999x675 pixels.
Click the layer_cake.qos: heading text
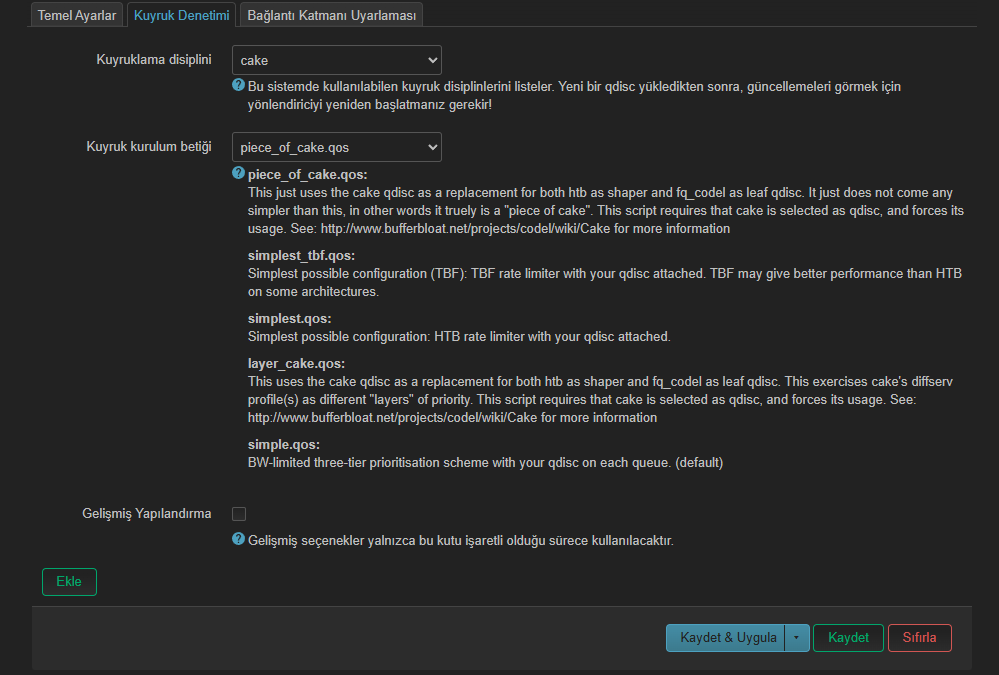[x=296, y=364]
